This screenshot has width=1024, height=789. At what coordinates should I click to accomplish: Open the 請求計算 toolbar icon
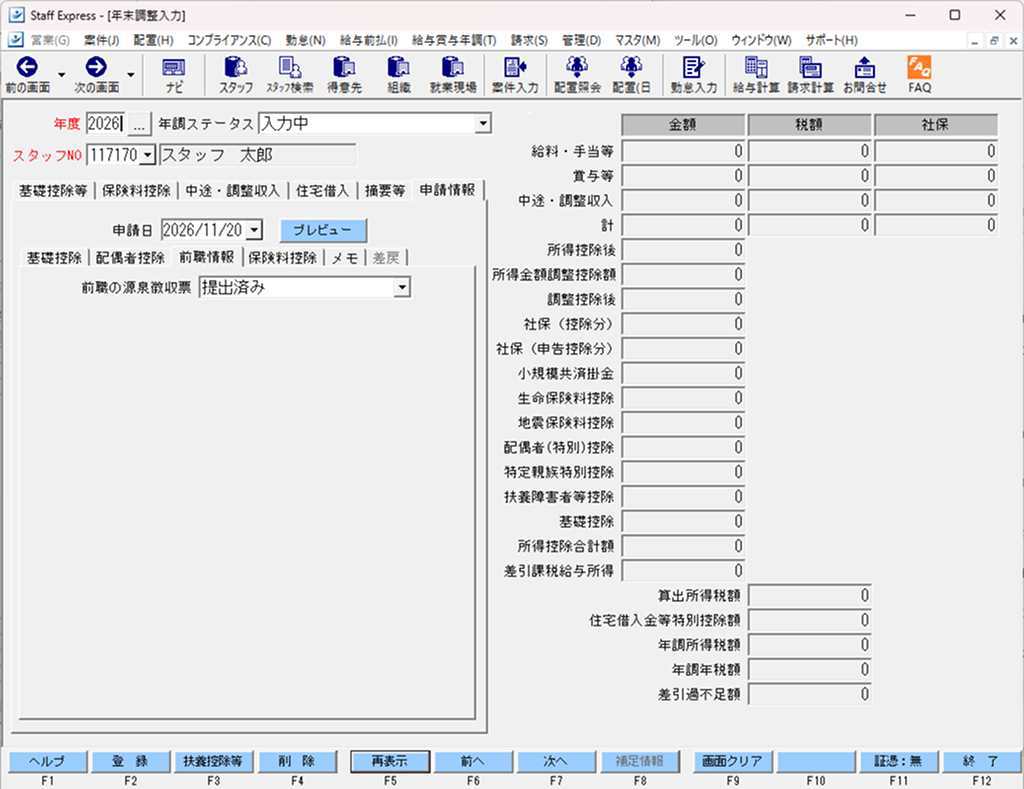click(810, 74)
